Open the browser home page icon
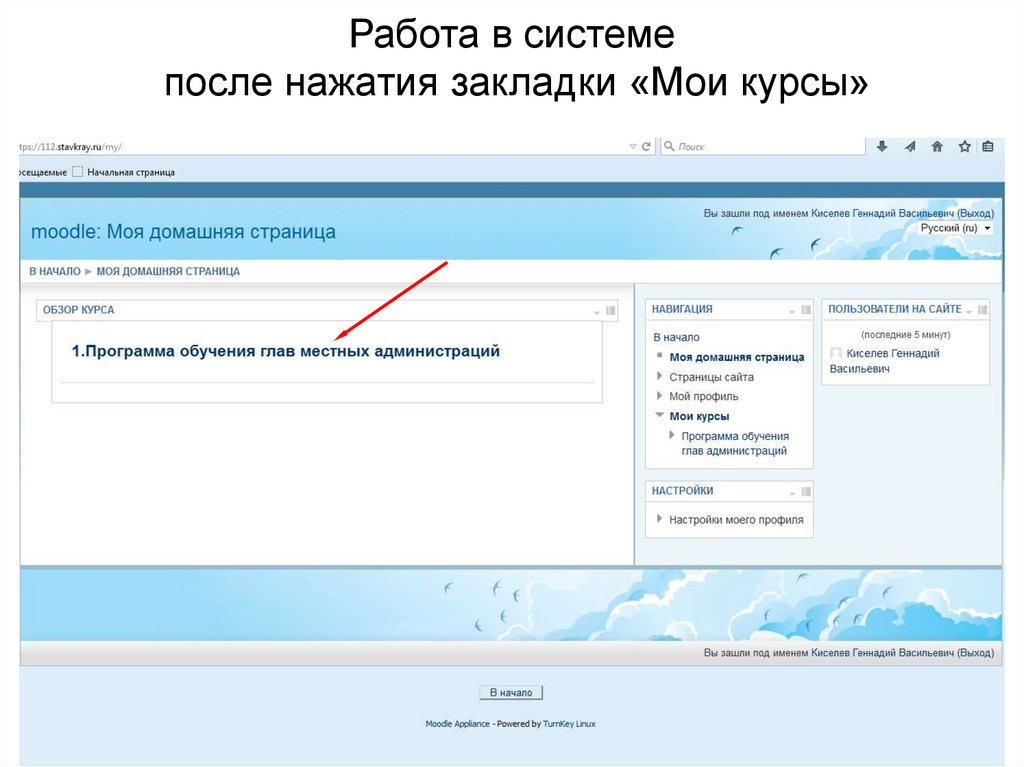The image size is (1024, 767). point(936,145)
